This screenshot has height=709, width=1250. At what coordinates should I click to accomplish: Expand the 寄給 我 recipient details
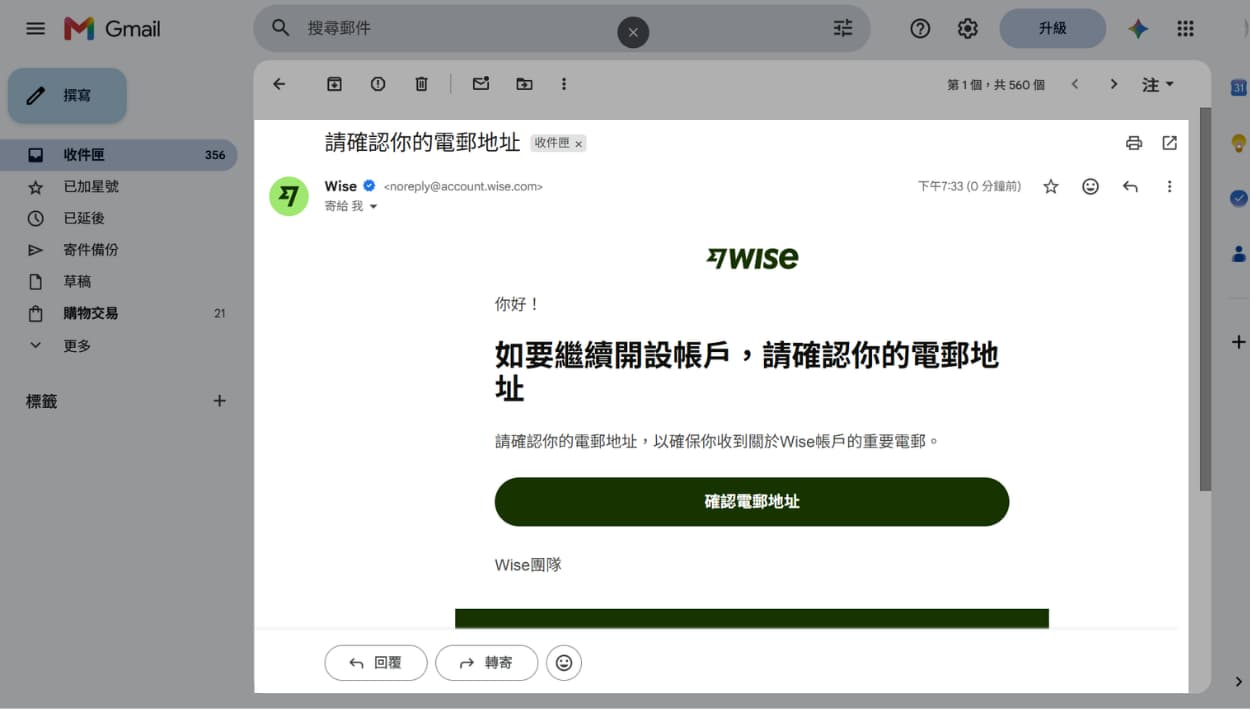pos(374,206)
